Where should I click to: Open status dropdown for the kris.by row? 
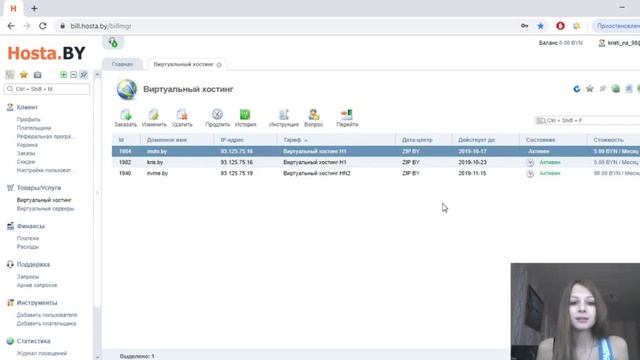530,162
